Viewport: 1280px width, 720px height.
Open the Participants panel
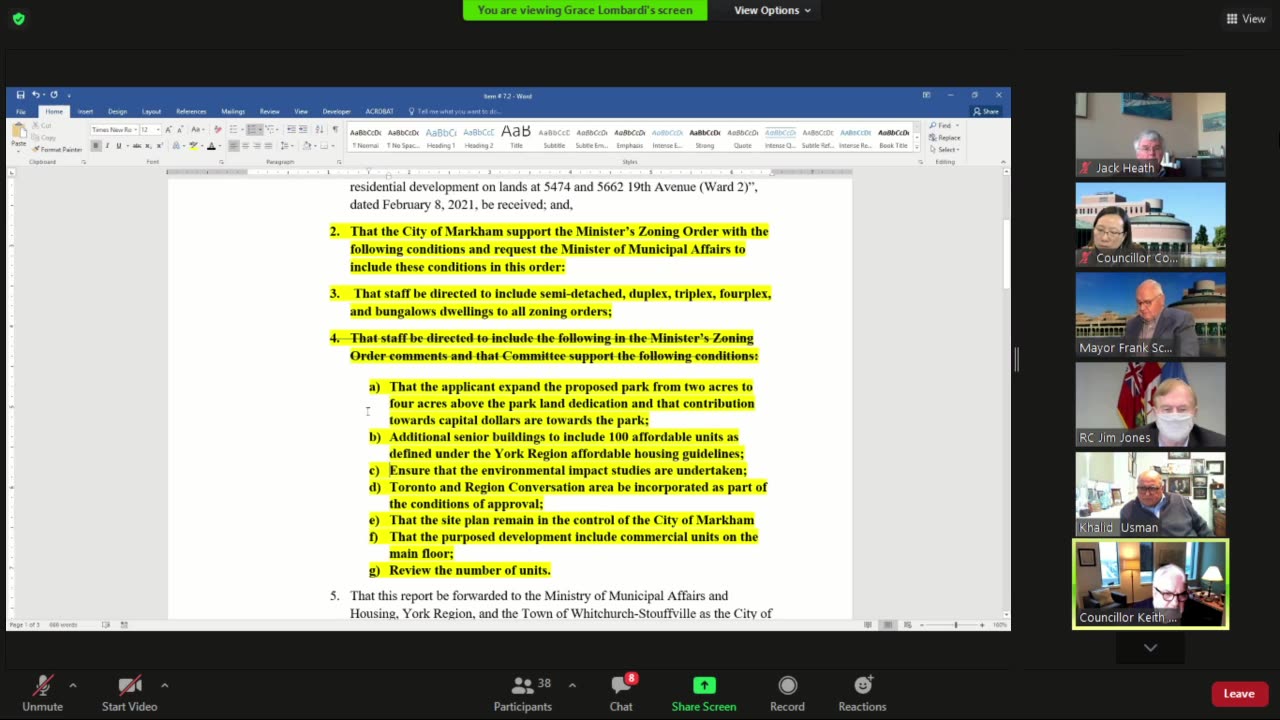tap(523, 693)
